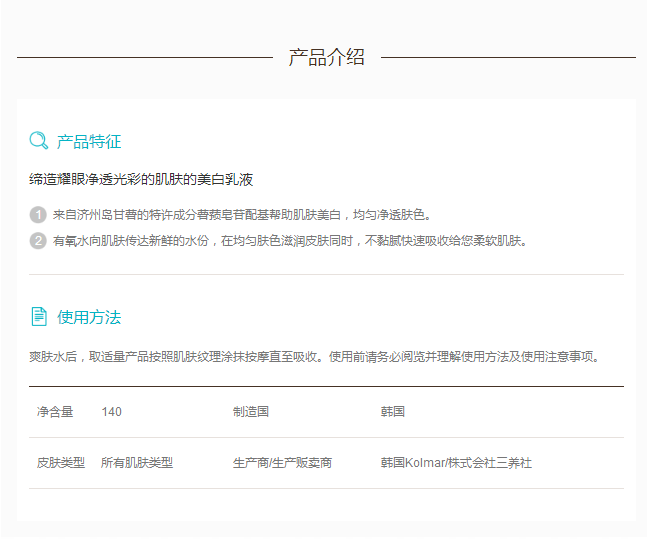Click the 生产商/生产贩卖商 label
The width and height of the screenshot is (647, 539).
[x=282, y=463]
